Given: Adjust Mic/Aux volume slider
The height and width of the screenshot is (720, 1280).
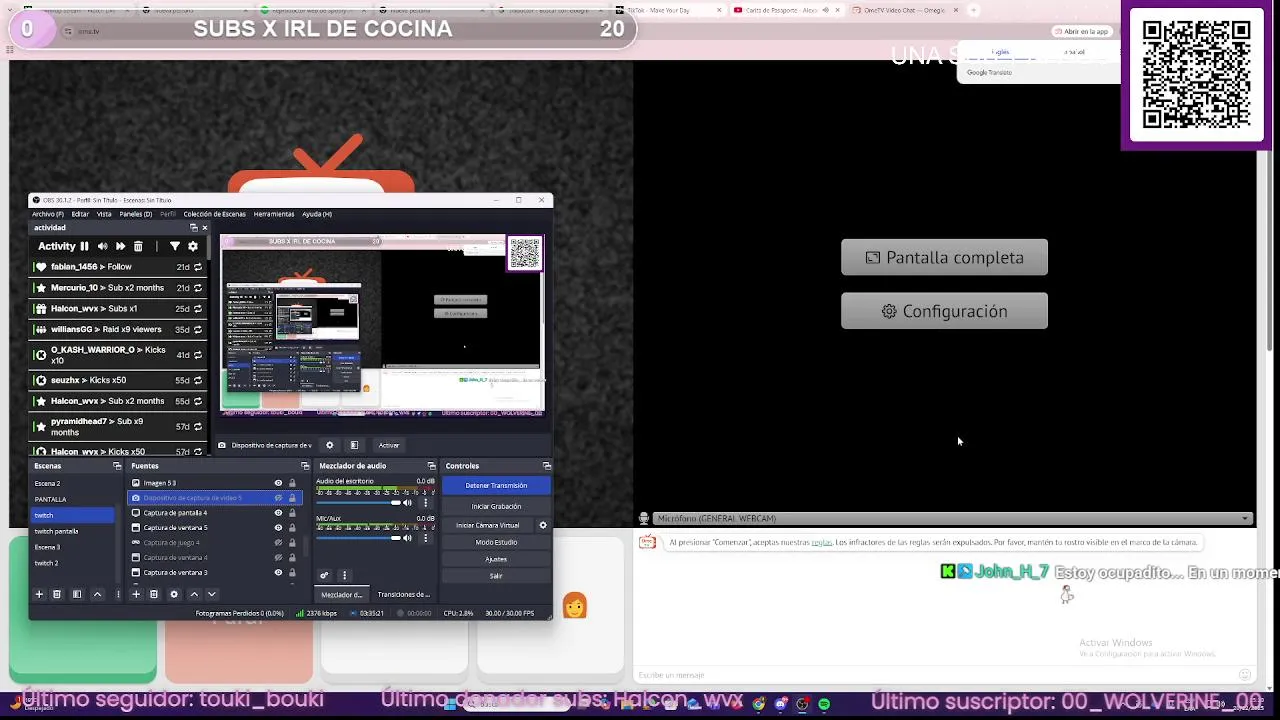Looking at the screenshot, I should 358,538.
